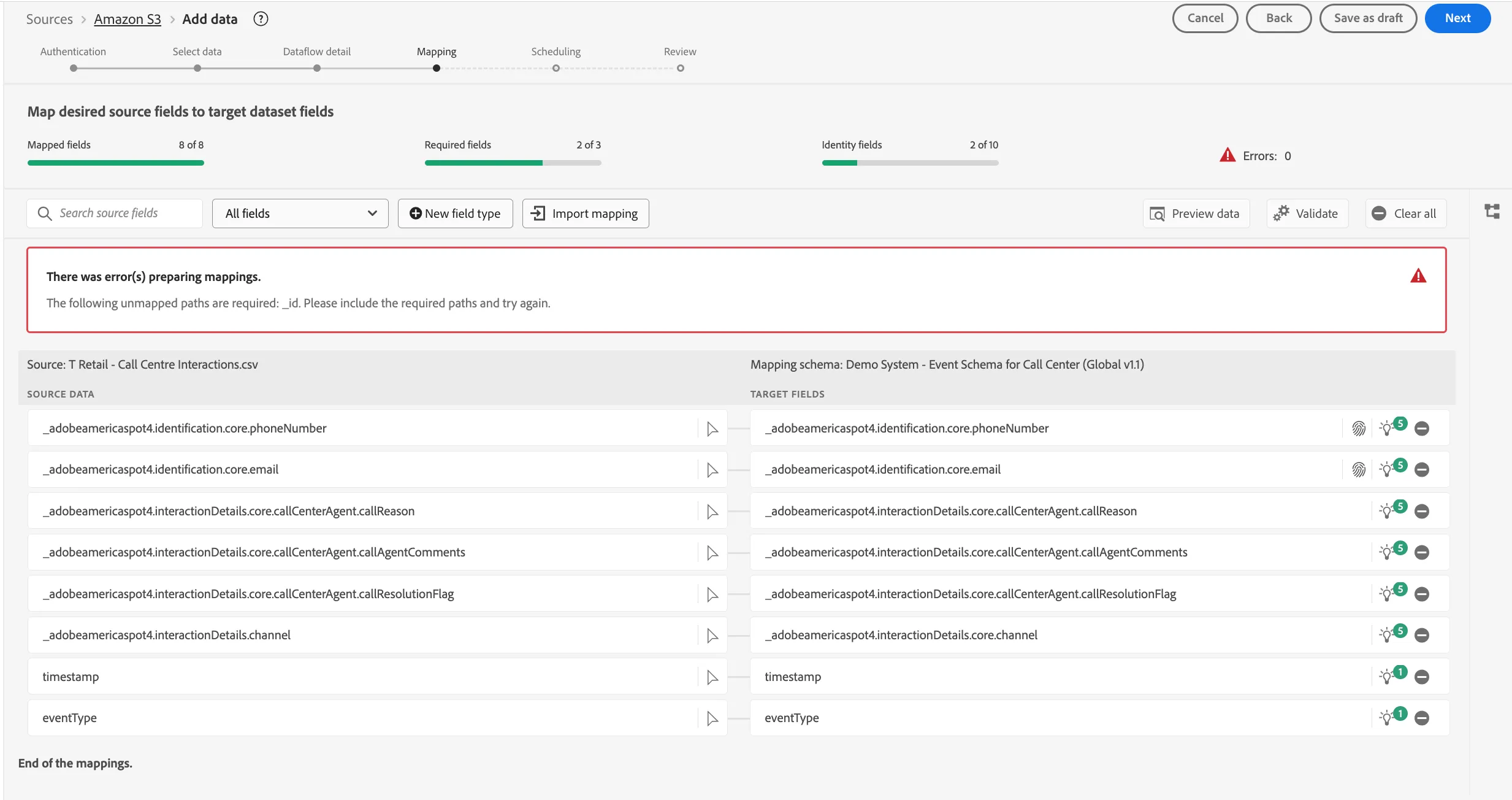Go to the Select data step

197,59
